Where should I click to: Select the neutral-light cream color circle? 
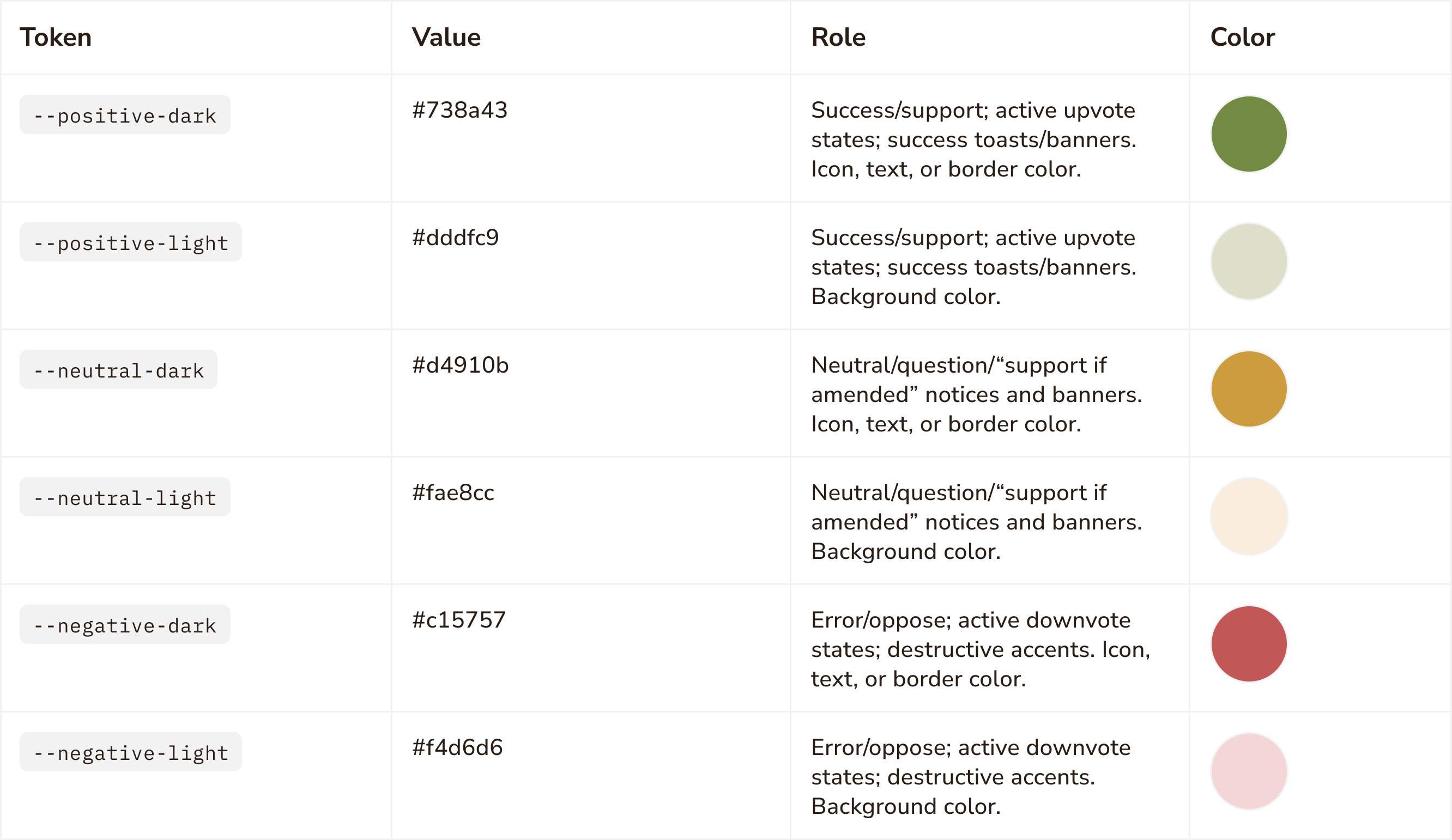pyautogui.click(x=1249, y=516)
